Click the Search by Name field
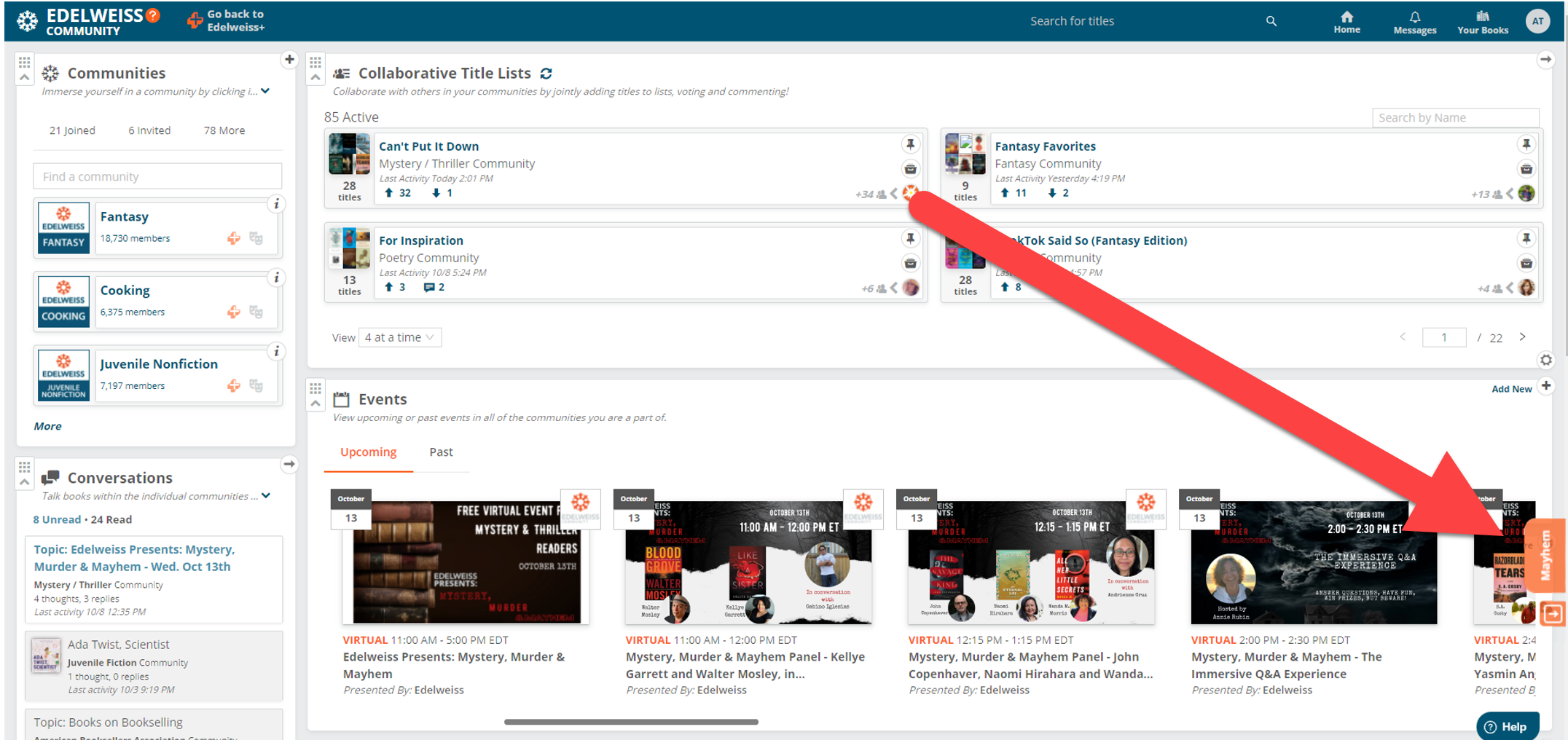1568x740 pixels. tap(1455, 117)
